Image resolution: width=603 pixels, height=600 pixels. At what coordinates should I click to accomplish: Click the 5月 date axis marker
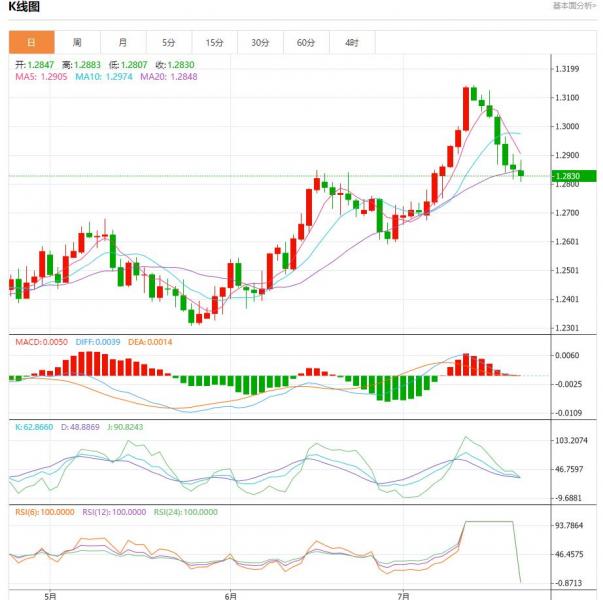point(50,596)
